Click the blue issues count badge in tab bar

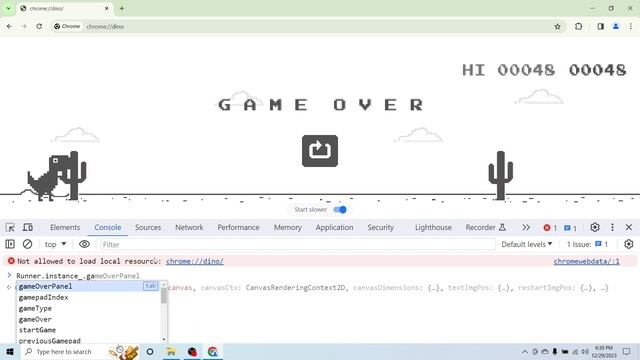tap(570, 228)
